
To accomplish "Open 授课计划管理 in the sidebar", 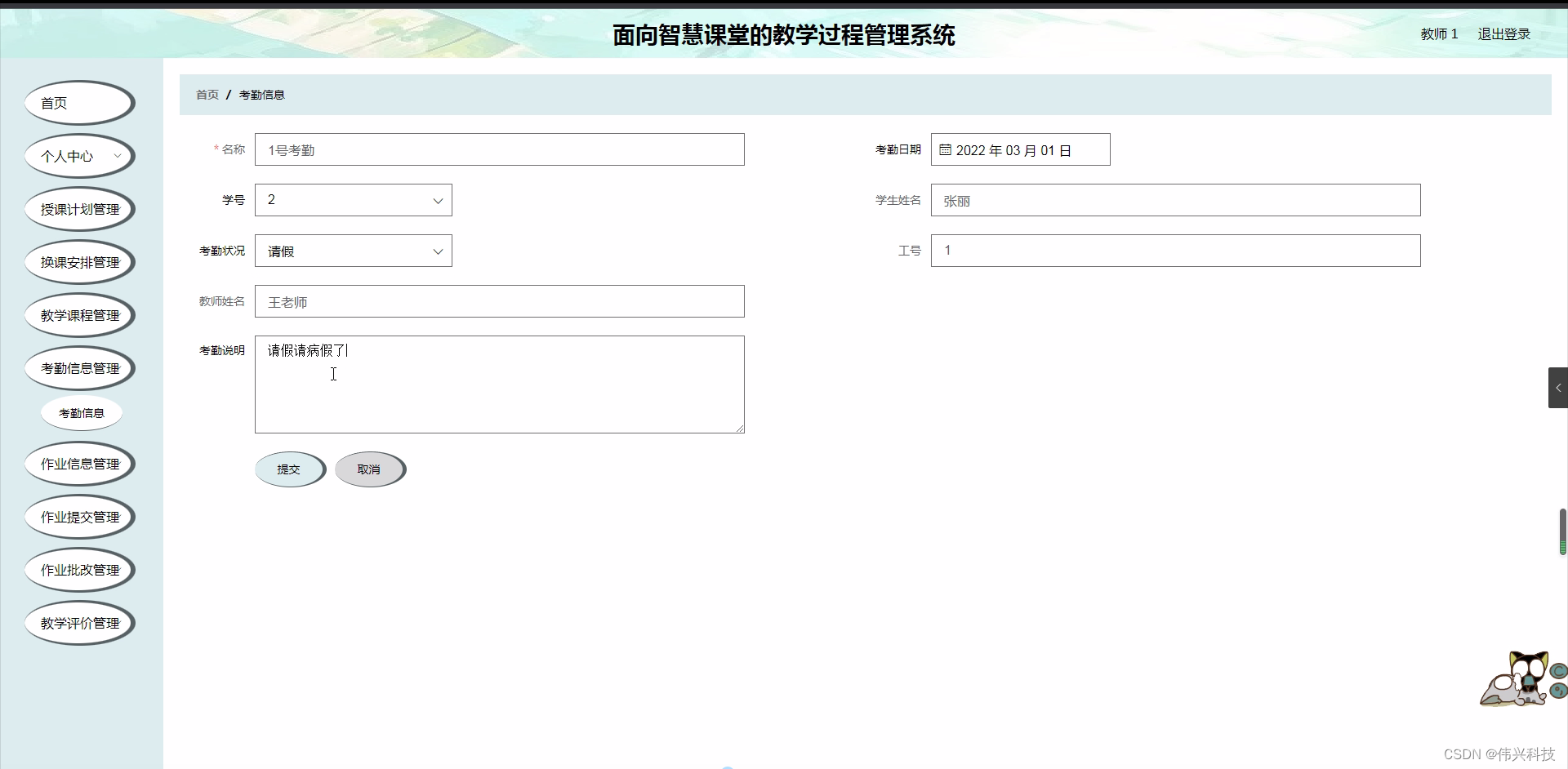I will (79, 209).
